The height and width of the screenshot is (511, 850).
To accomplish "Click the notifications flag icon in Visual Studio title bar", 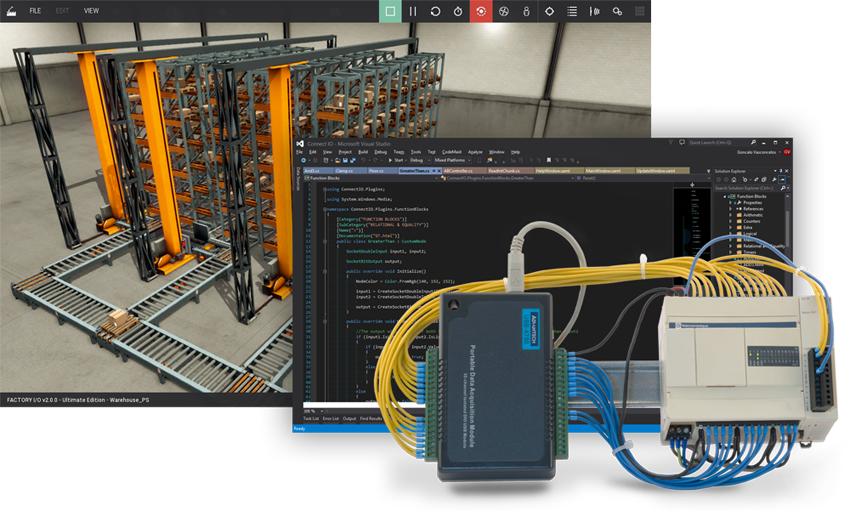I will coord(671,142).
